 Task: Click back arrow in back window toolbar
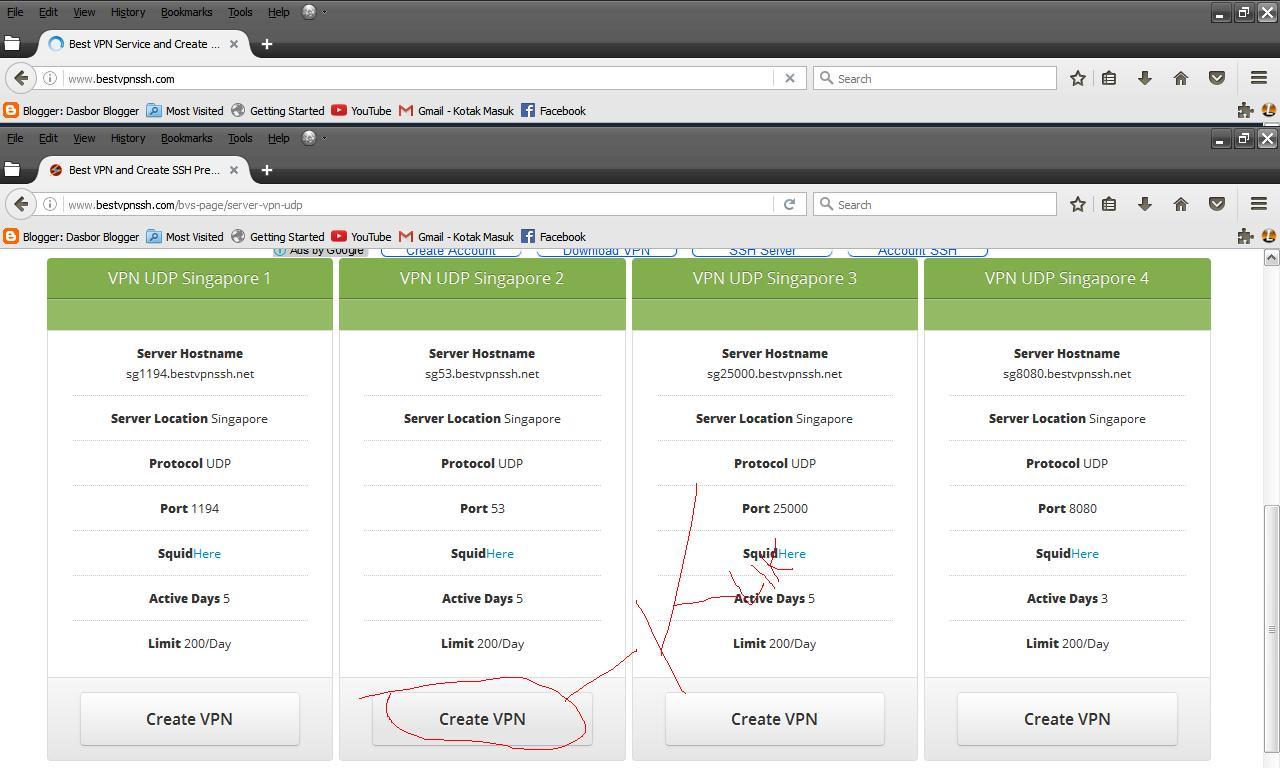coord(21,78)
